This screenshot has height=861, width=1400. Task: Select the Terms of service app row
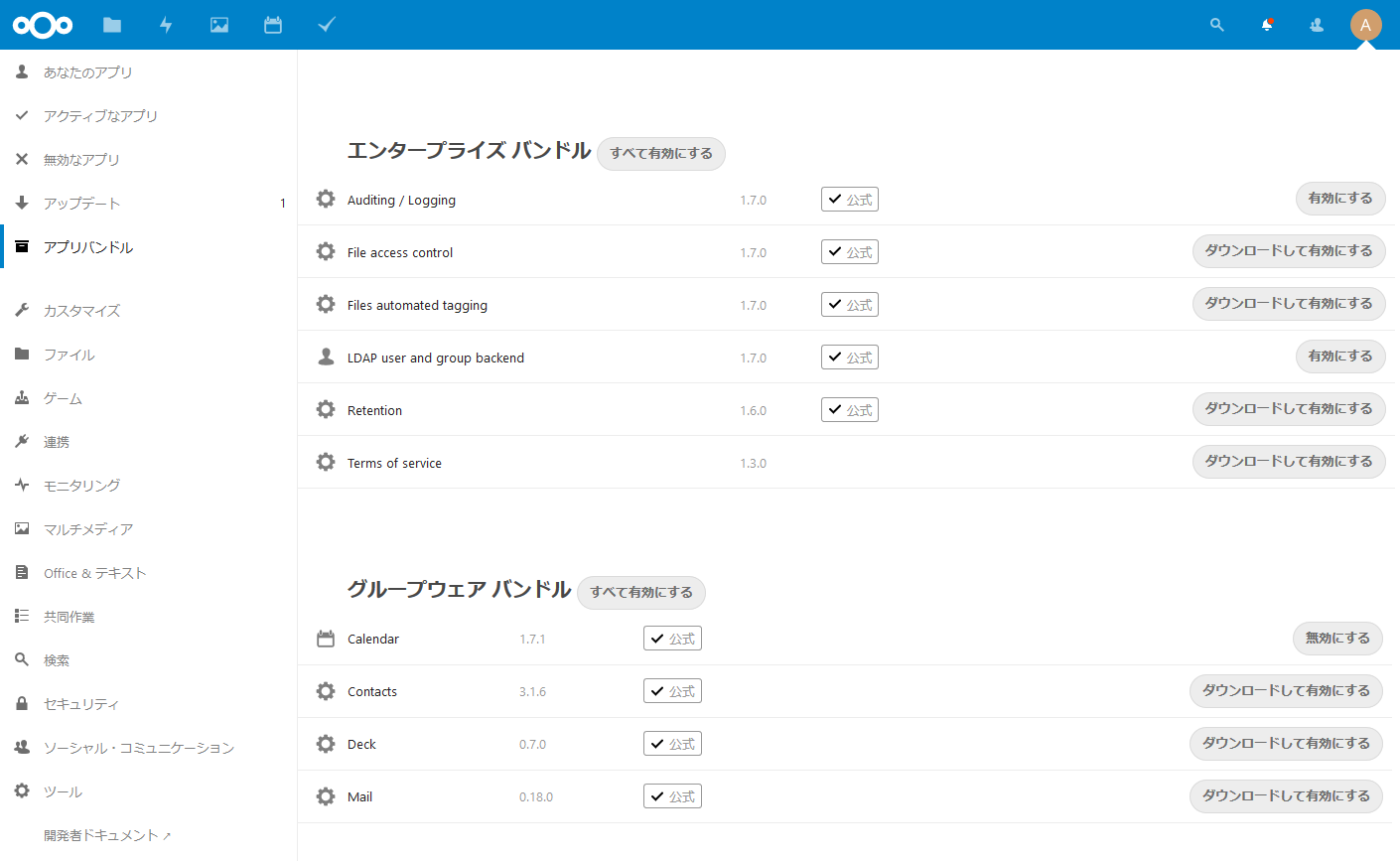394,463
